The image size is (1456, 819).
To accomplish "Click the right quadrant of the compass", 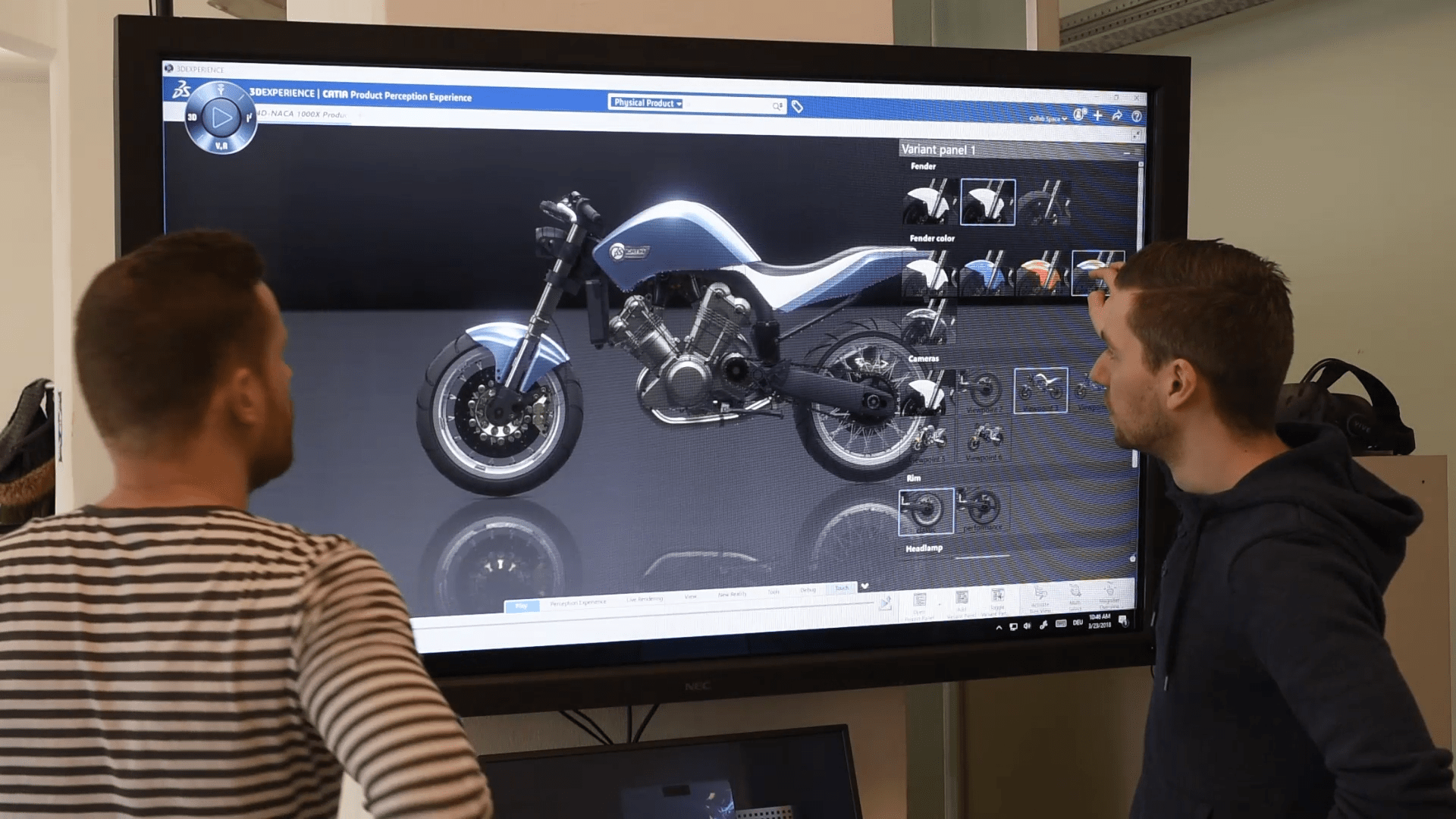I will pyautogui.click(x=249, y=118).
